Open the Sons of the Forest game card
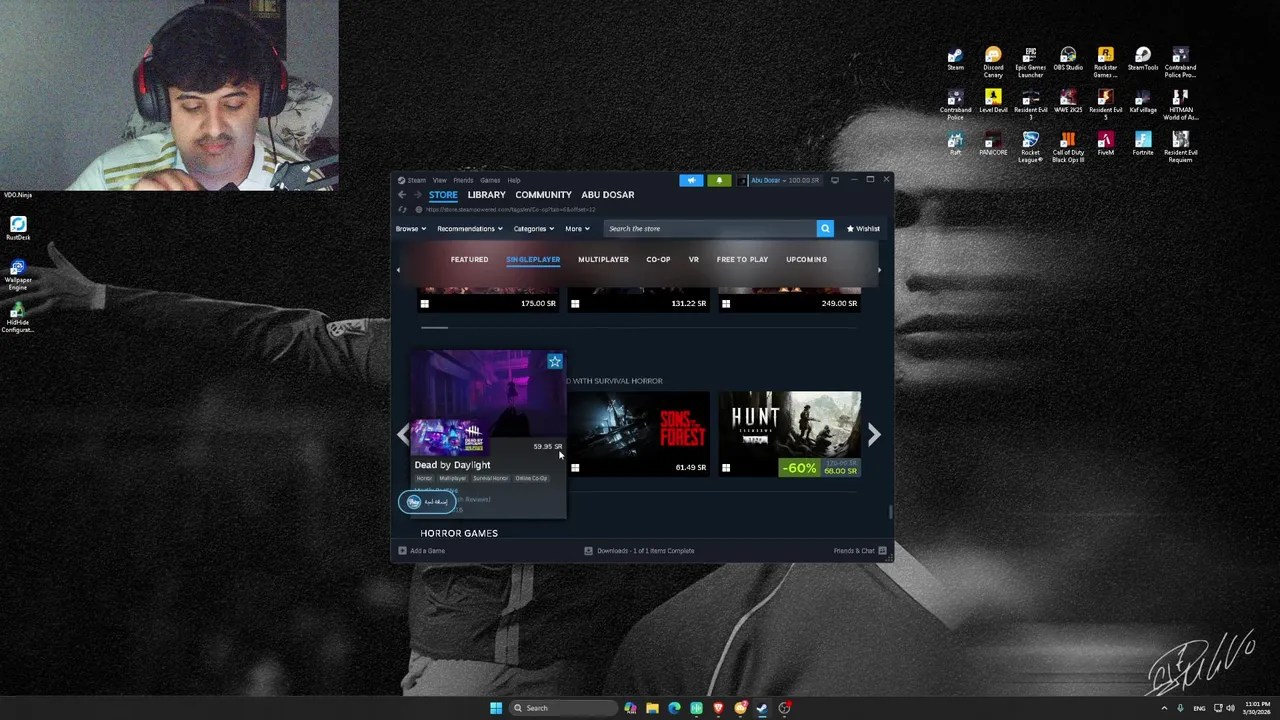 tap(639, 434)
